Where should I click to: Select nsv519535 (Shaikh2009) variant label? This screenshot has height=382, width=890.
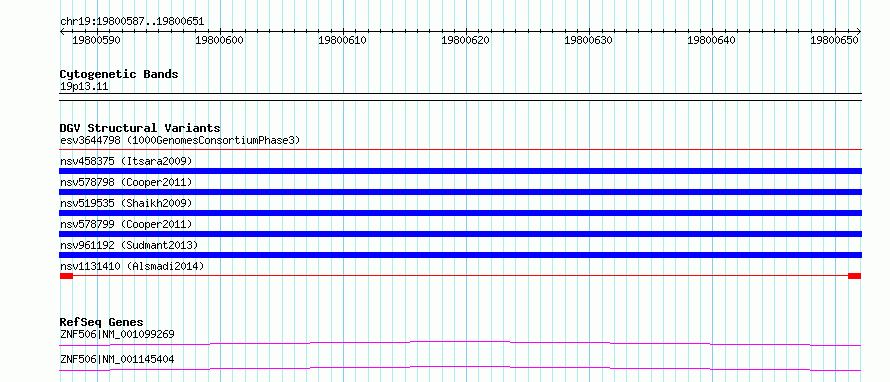(126, 203)
